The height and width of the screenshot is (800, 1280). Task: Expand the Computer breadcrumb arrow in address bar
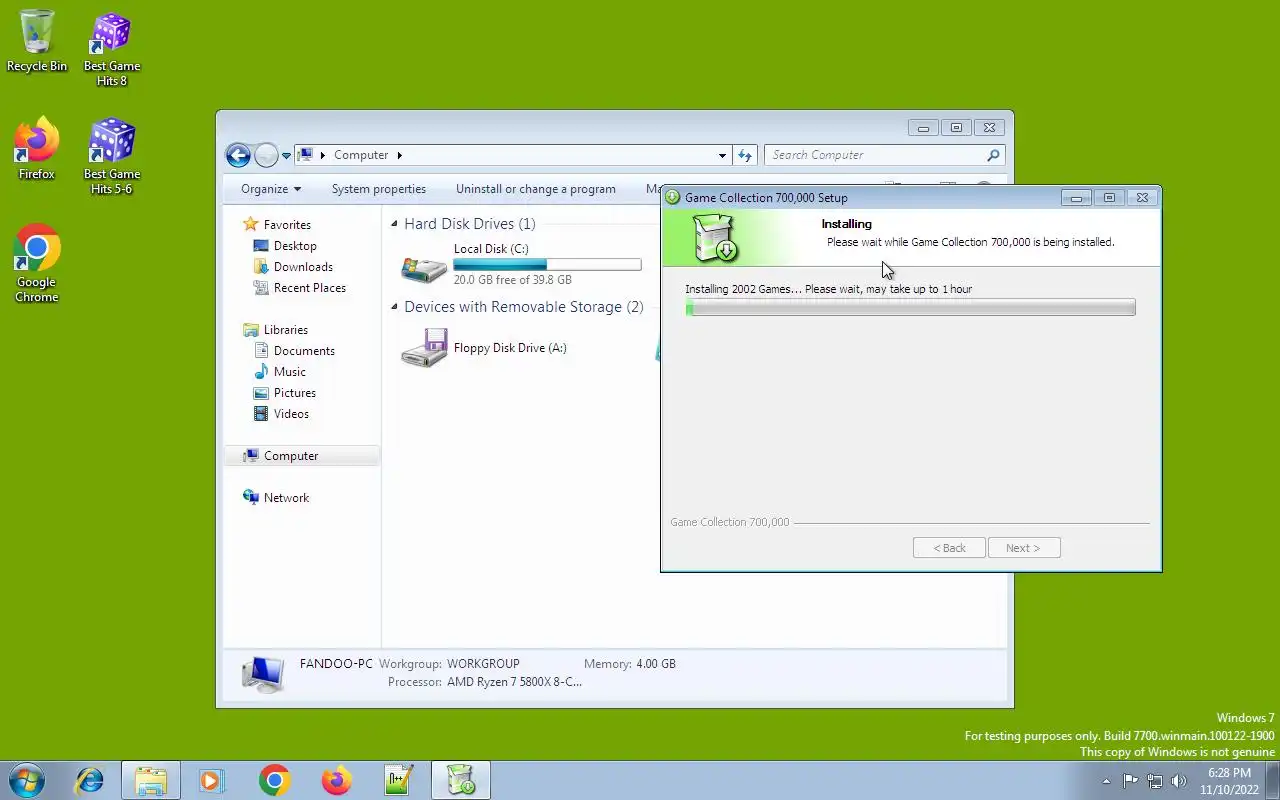pyautogui.click(x=400, y=155)
